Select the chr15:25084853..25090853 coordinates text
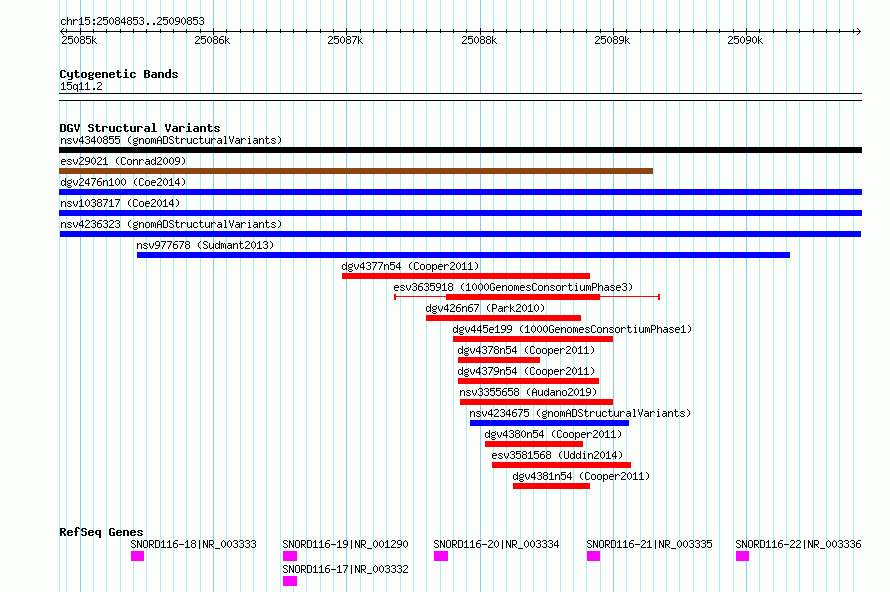 point(132,21)
